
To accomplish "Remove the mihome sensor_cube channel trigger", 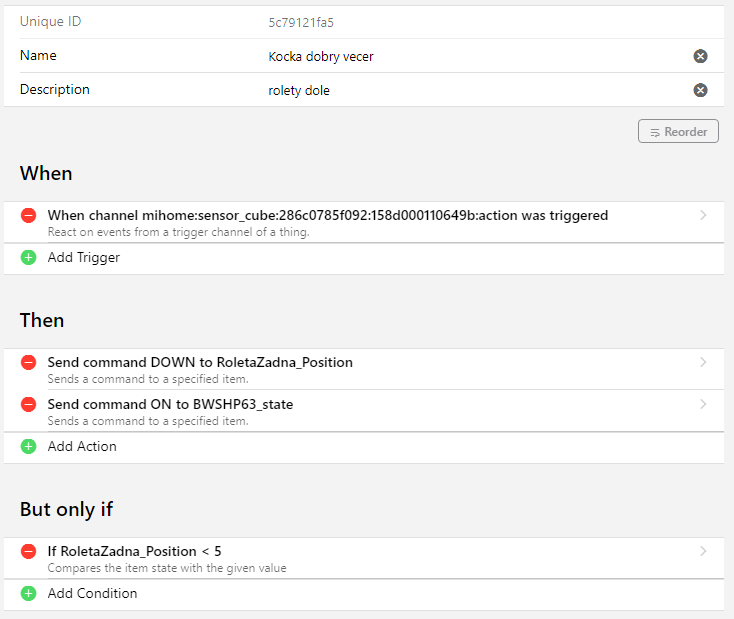I will tap(29, 215).
